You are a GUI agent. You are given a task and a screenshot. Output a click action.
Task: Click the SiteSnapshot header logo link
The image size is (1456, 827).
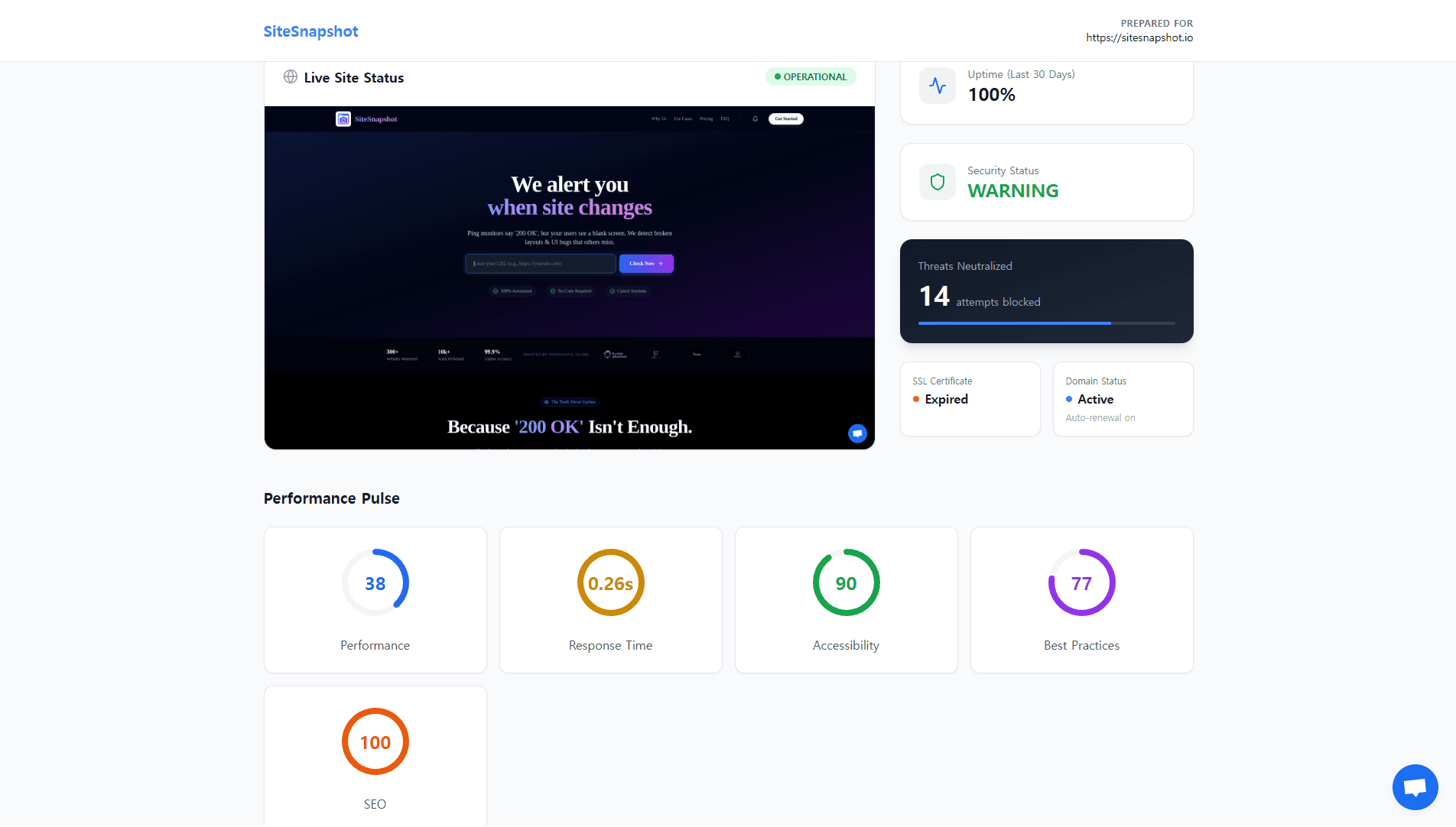pos(310,31)
